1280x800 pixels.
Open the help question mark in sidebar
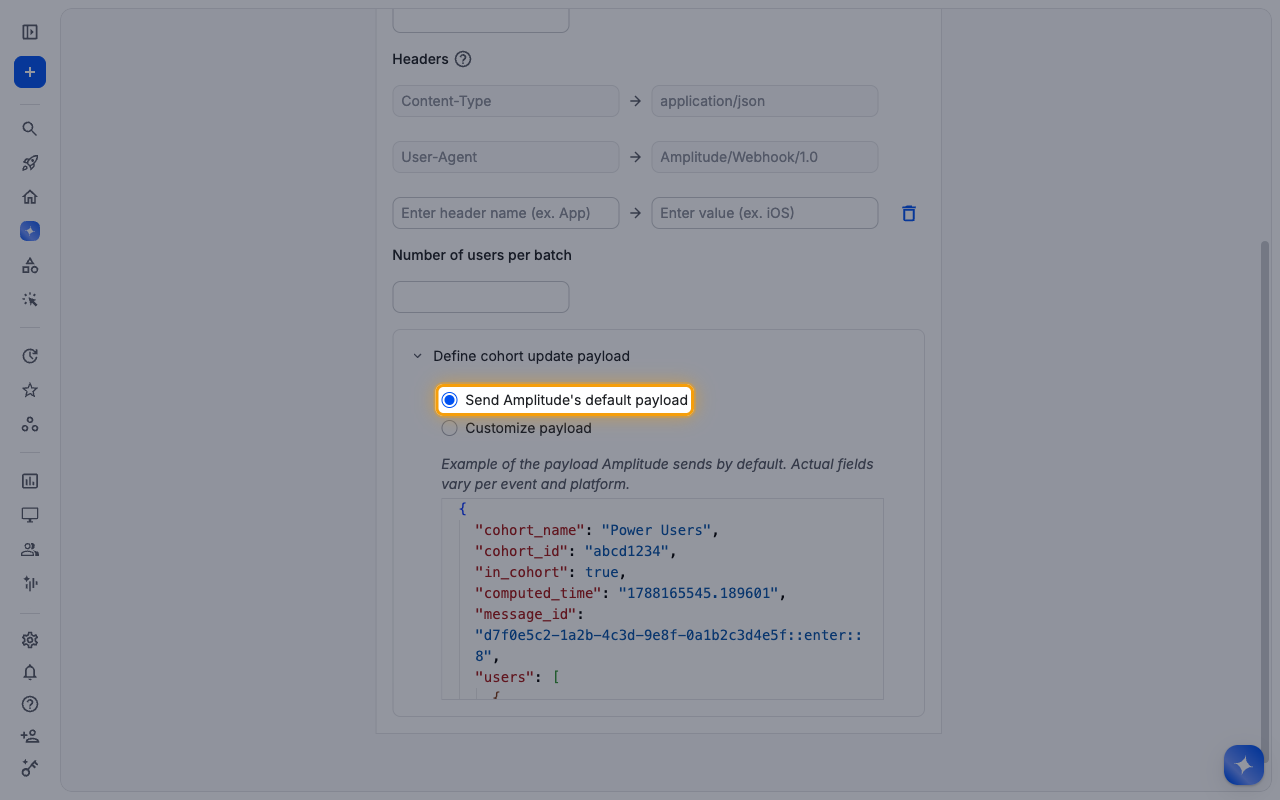[30, 704]
